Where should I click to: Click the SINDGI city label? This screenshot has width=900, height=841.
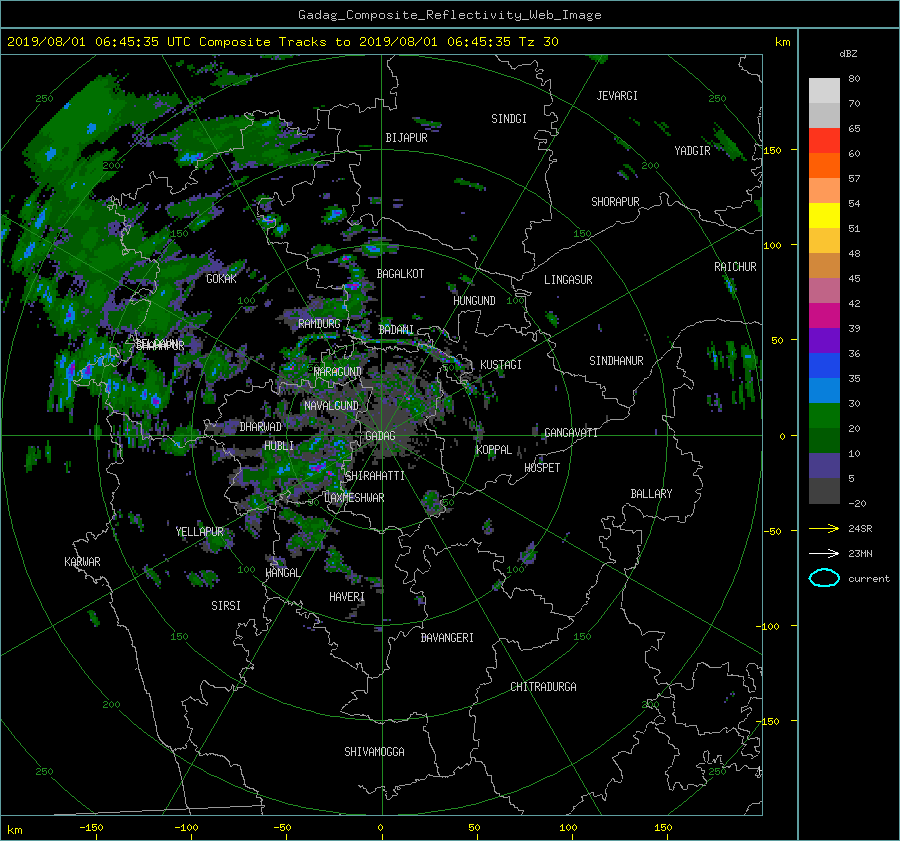[x=509, y=119]
